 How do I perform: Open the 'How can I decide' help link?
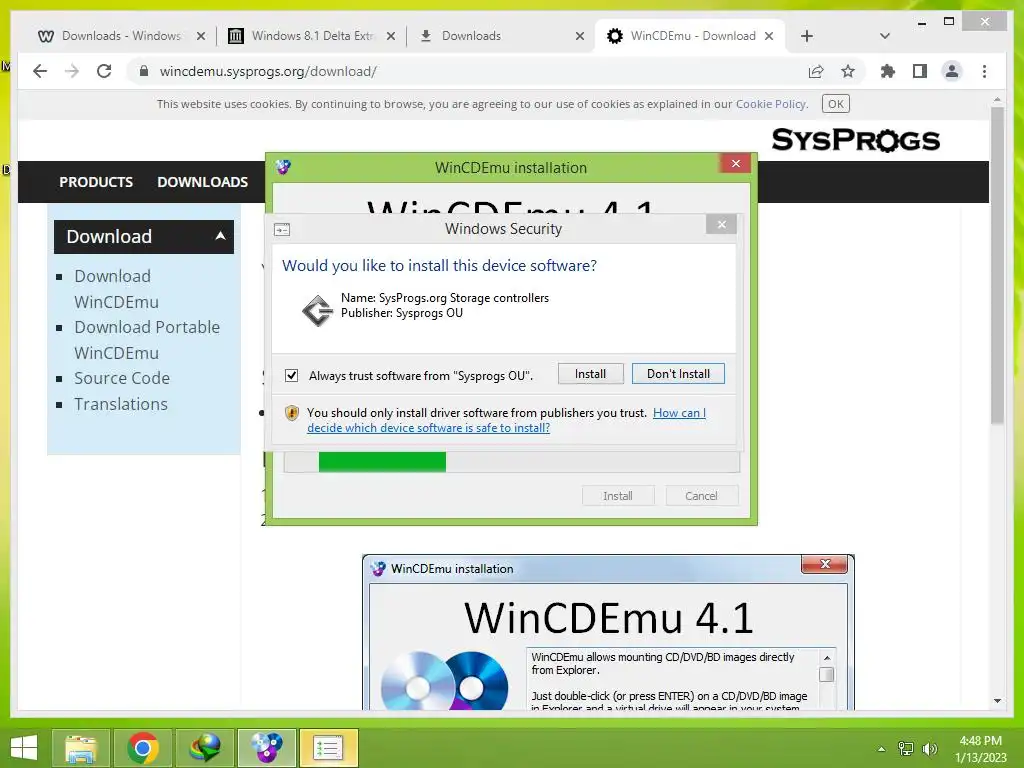(506, 421)
